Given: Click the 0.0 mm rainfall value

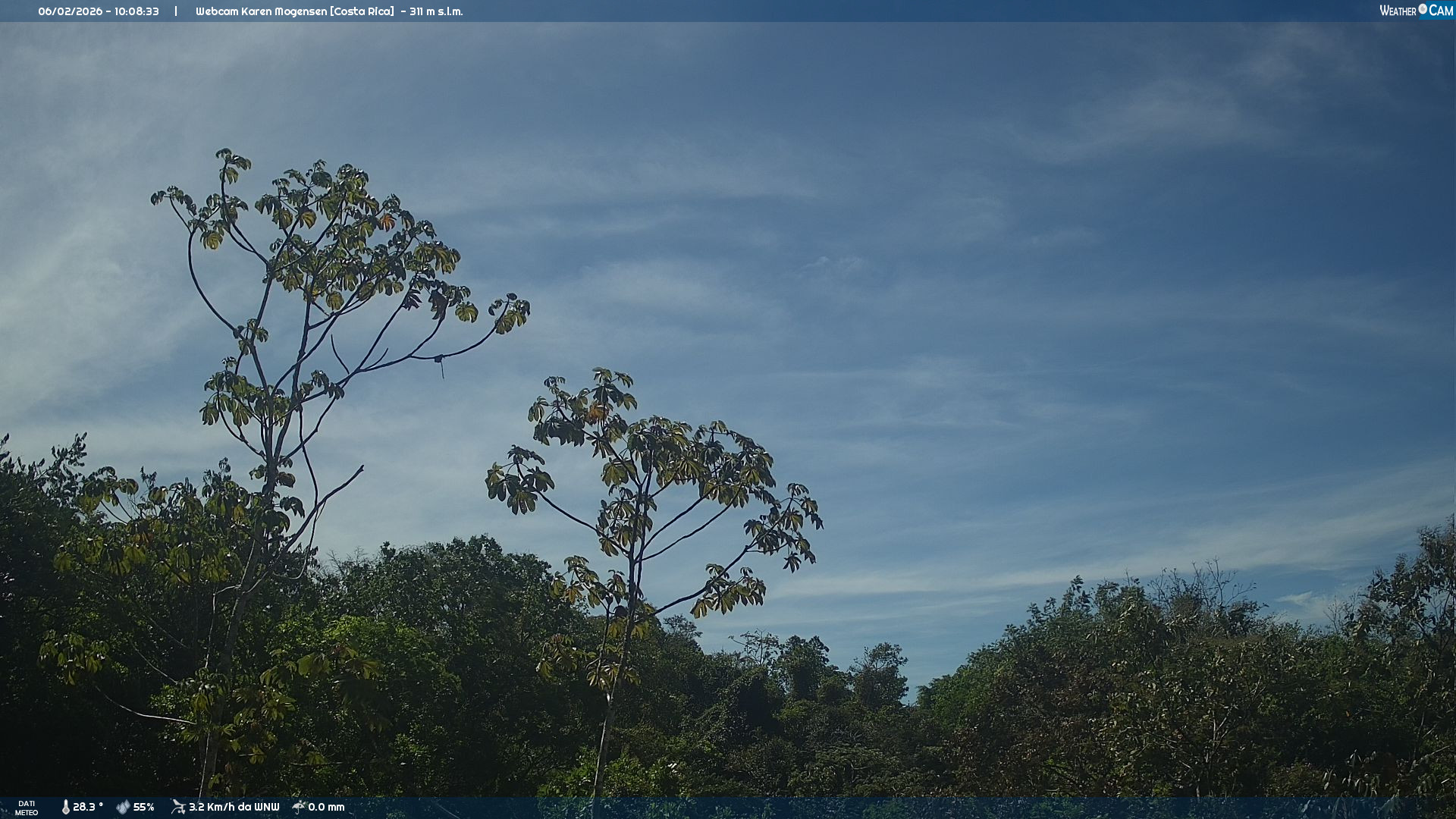Looking at the screenshot, I should (x=326, y=808).
